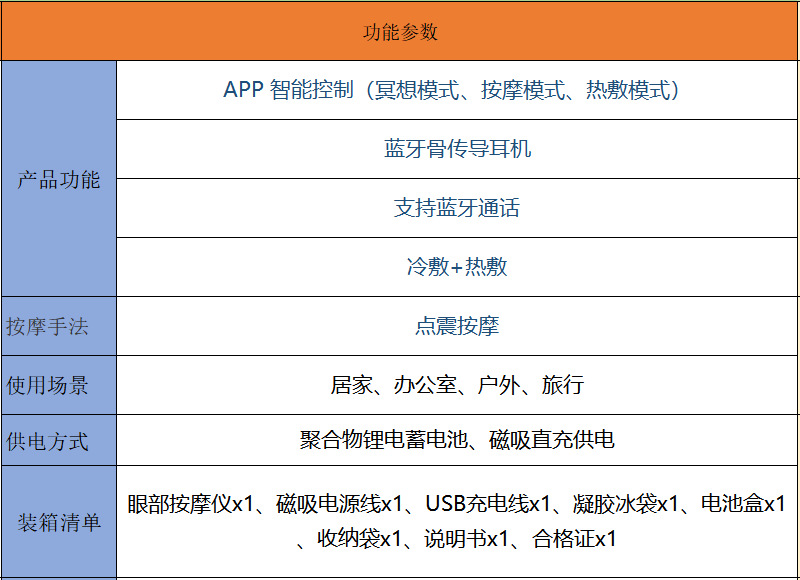Click the text 眼部按摩仪x1
The width and height of the screenshot is (800, 580).
pos(179,497)
